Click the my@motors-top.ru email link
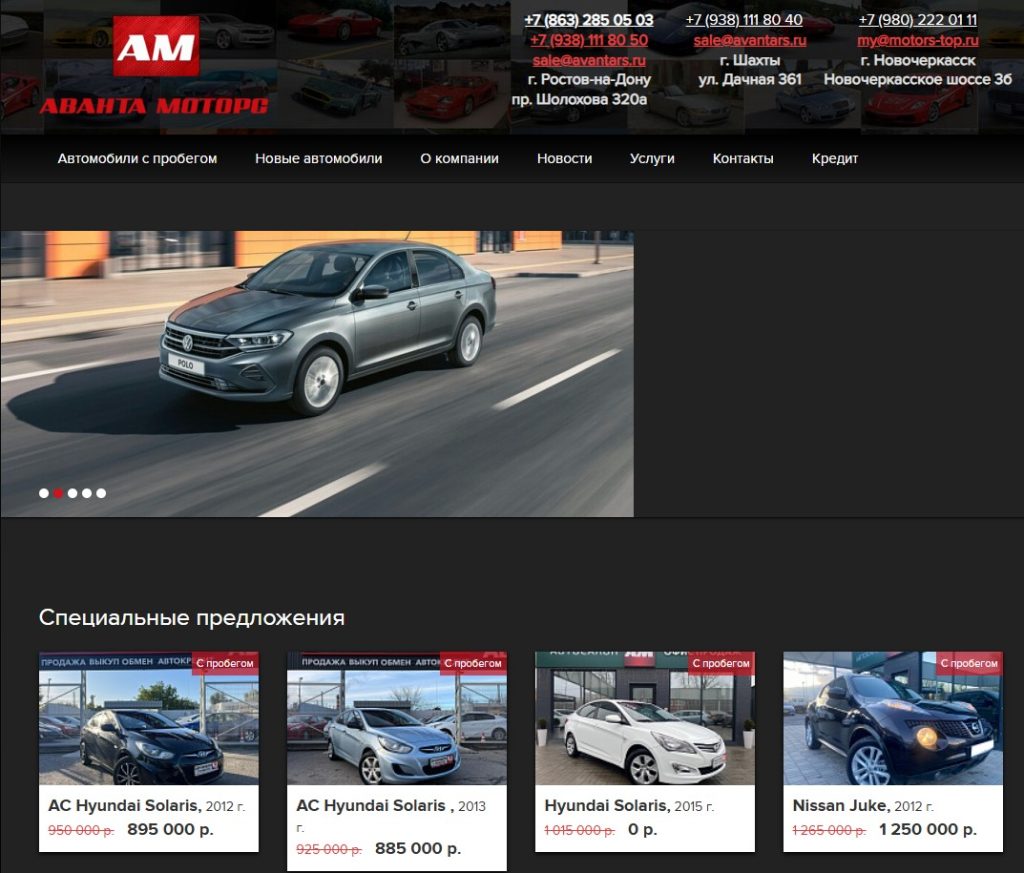This screenshot has width=1024, height=873. pyautogui.click(x=918, y=42)
